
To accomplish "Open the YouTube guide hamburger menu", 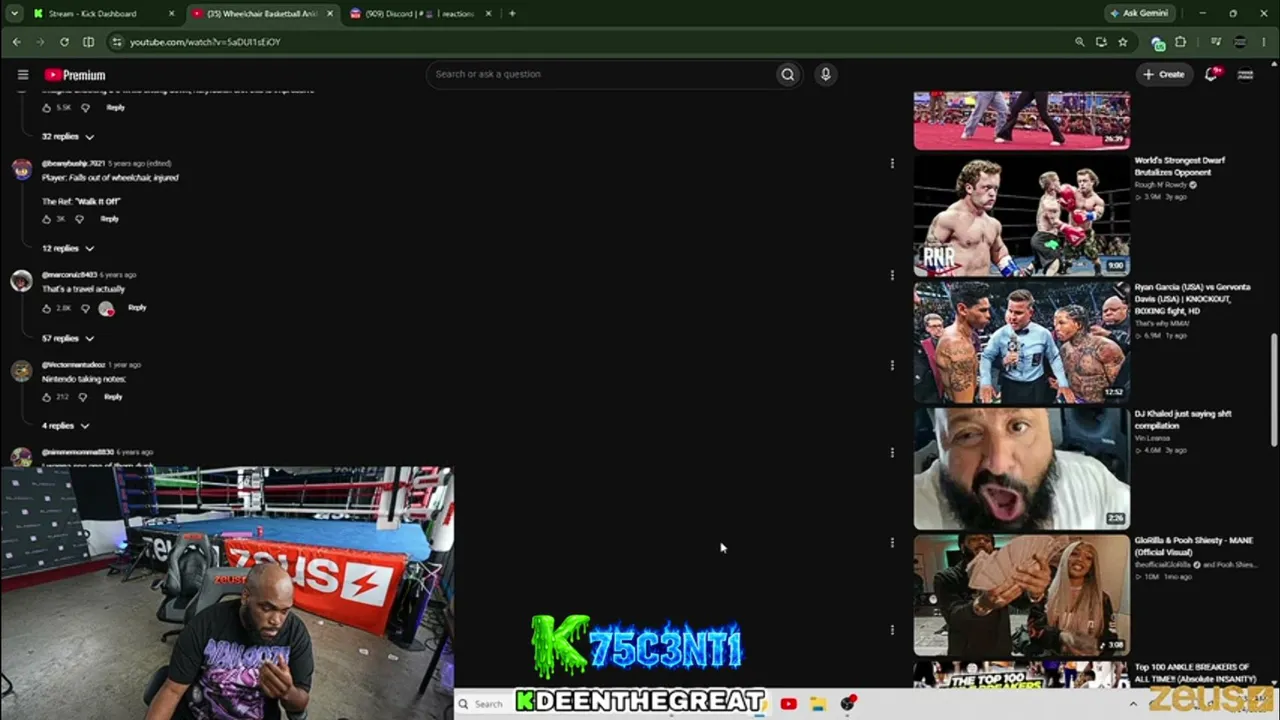I will (x=23, y=74).
